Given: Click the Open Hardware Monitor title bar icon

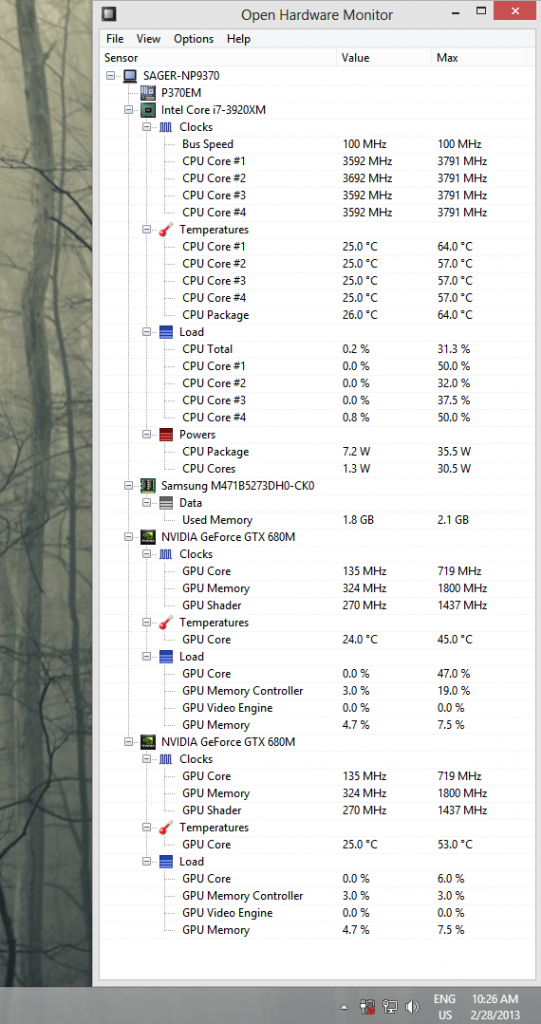Looking at the screenshot, I should pyautogui.click(x=110, y=13).
